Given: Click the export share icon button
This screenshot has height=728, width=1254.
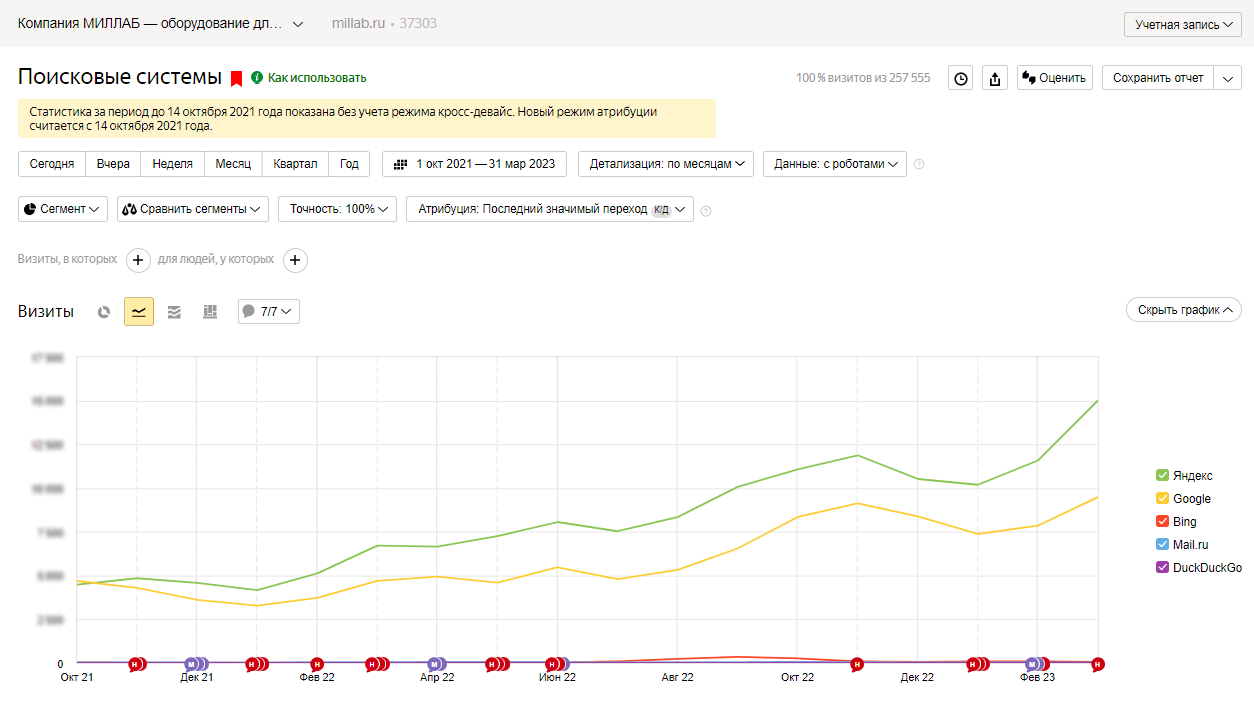Looking at the screenshot, I should point(995,78).
